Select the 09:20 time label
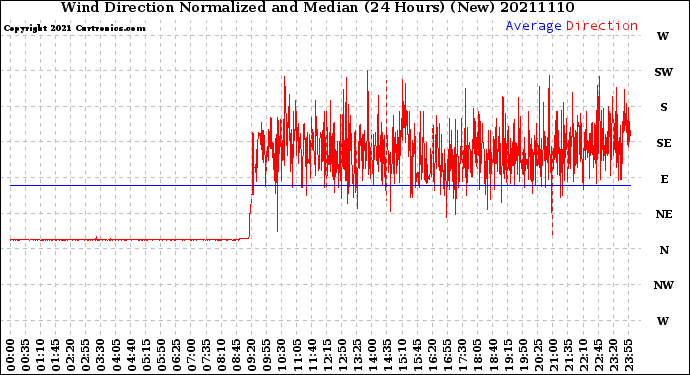This screenshot has height=375, width=690. click(252, 355)
